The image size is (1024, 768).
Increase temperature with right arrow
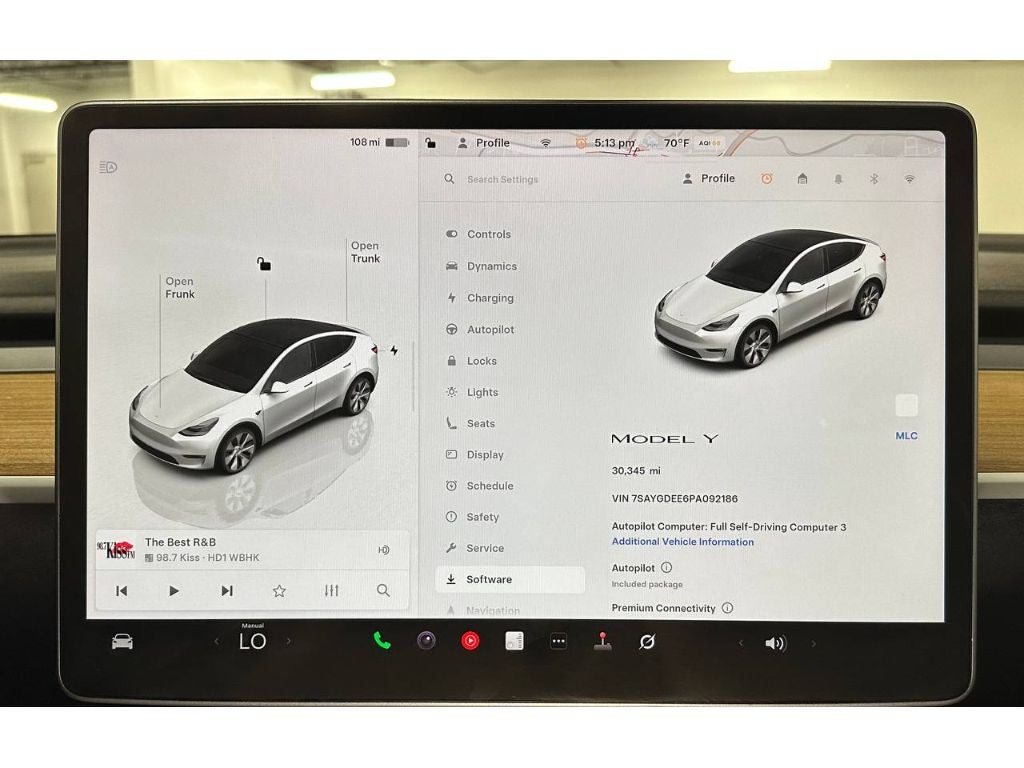coord(288,642)
